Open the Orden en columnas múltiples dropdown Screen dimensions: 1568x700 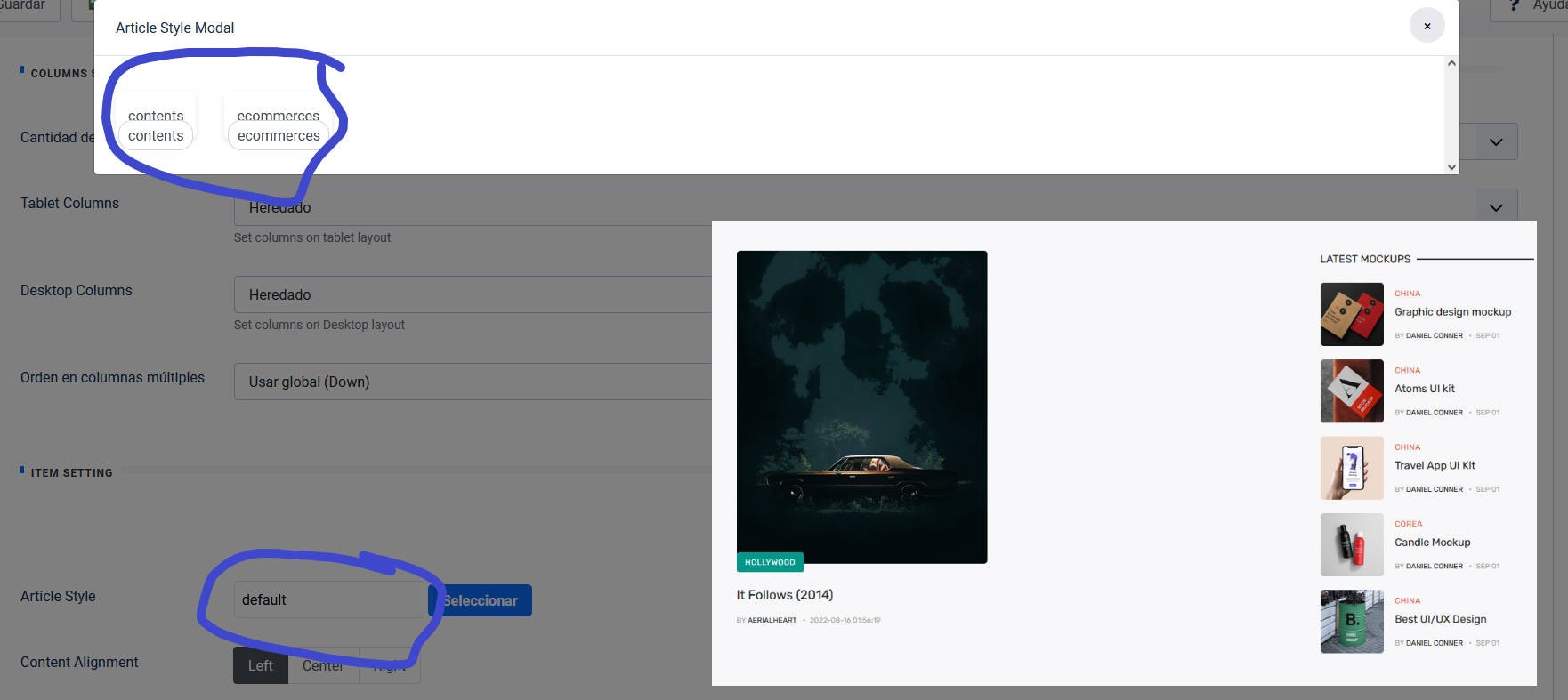473,382
